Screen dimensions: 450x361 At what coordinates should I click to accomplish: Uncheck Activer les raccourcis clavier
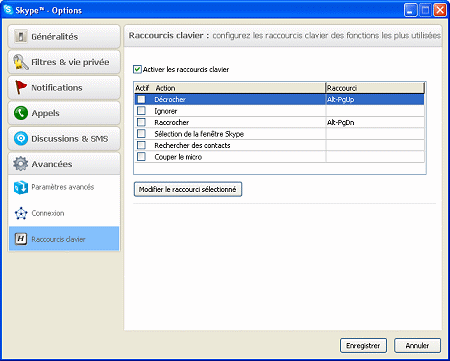(137, 69)
